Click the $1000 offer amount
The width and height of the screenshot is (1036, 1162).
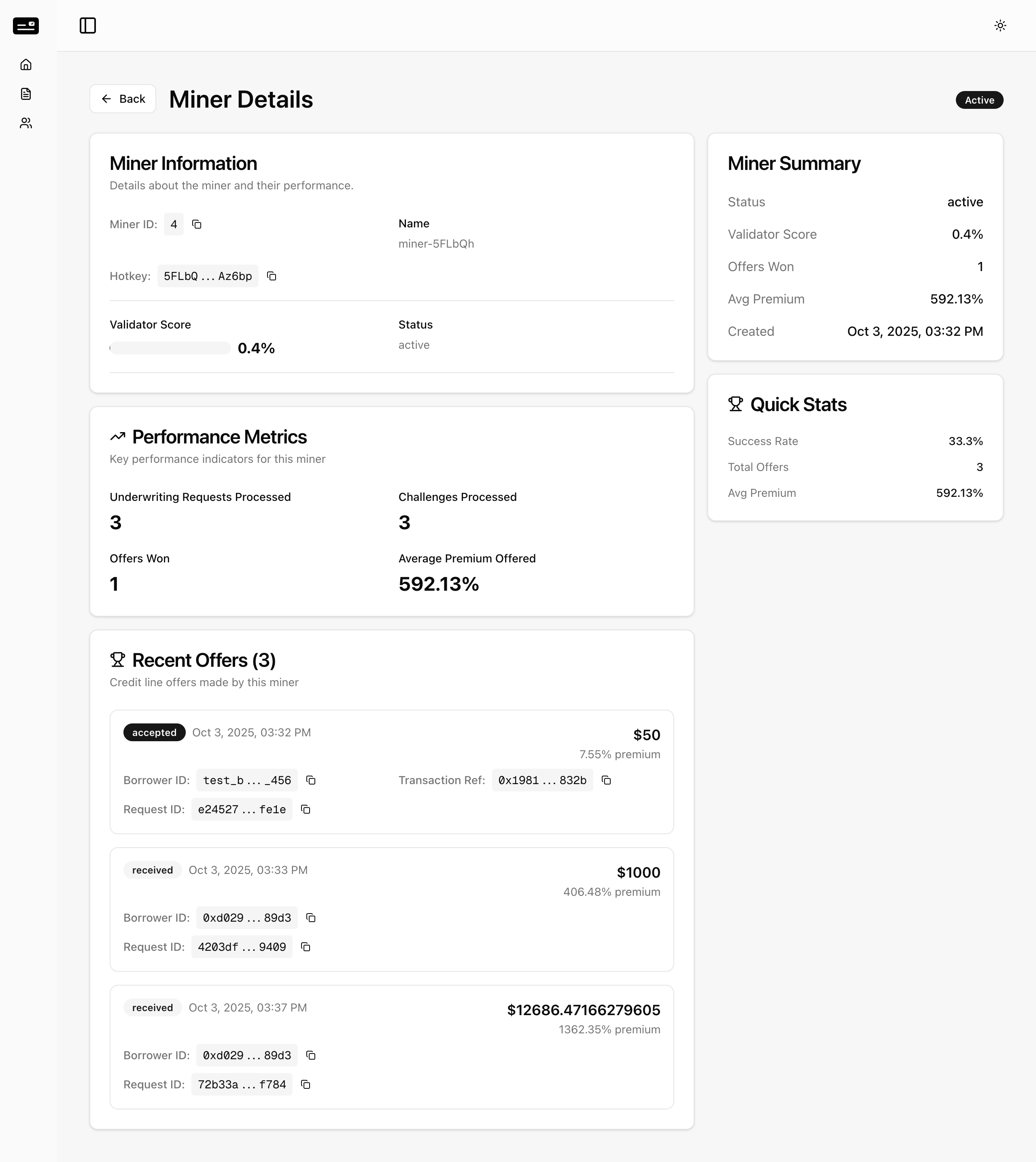[x=639, y=873]
